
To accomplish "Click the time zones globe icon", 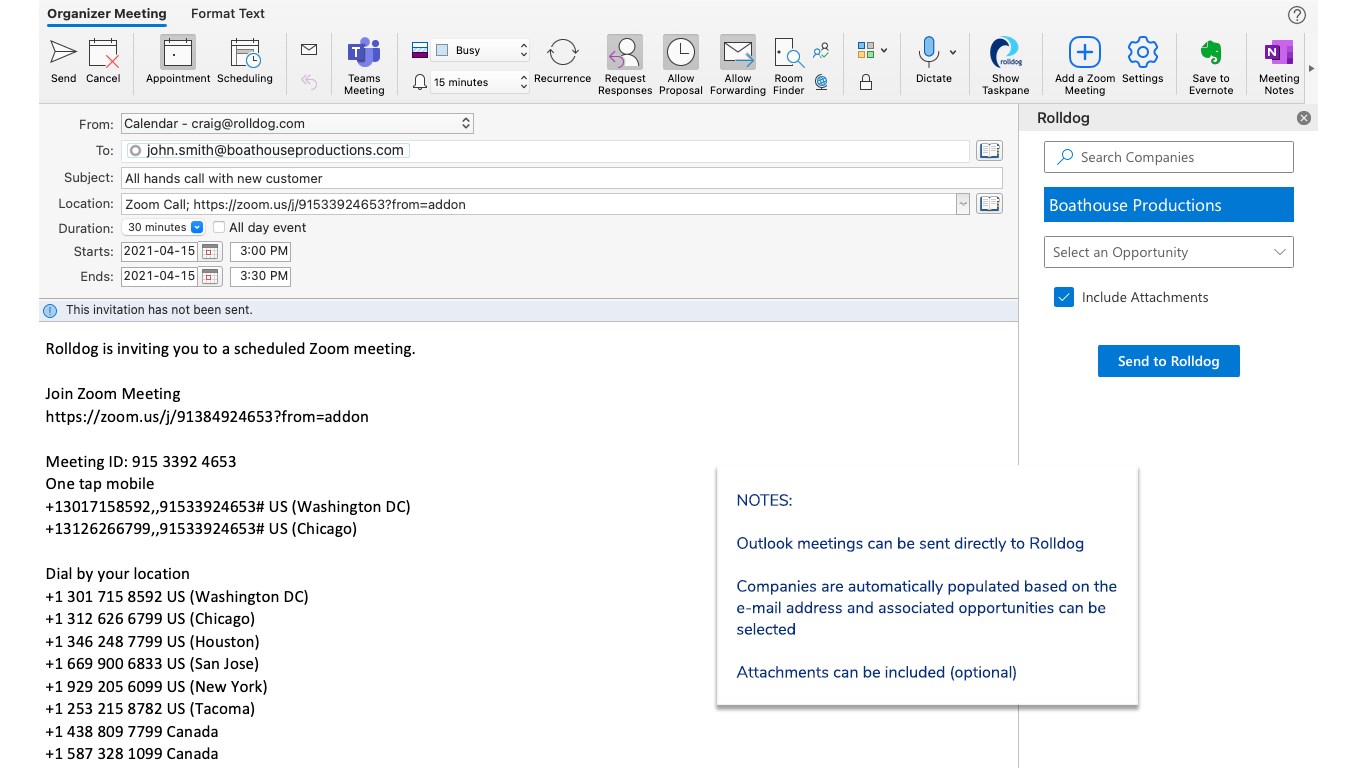I will [822, 82].
